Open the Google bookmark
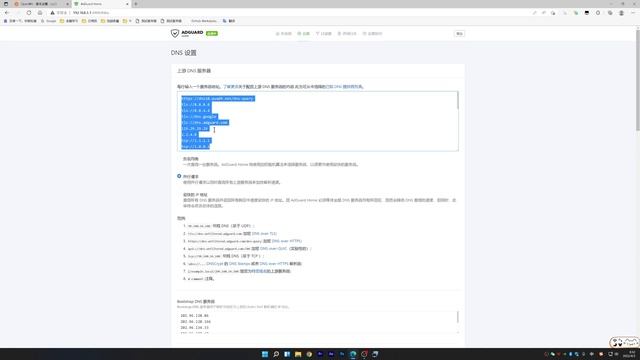This screenshot has width=640, height=360. [49, 21]
